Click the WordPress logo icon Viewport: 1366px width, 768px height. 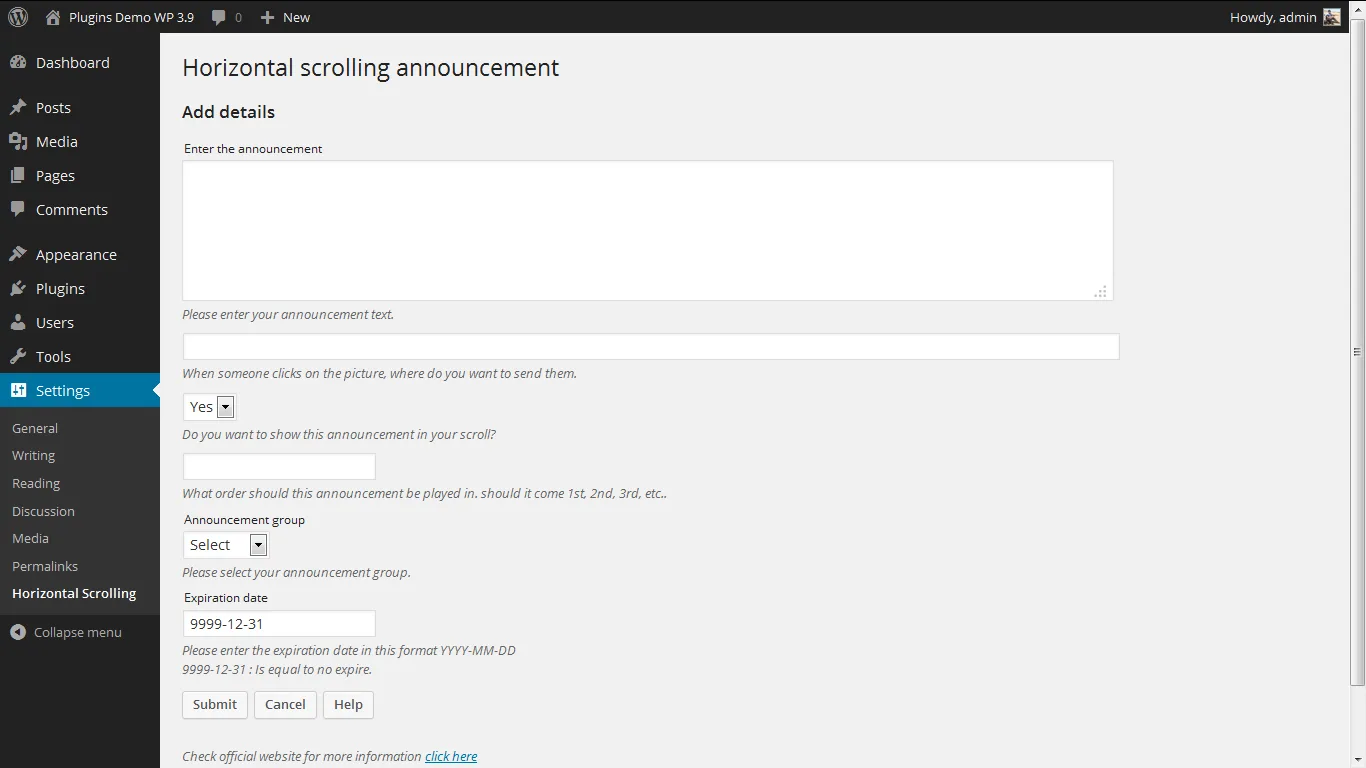click(x=18, y=17)
